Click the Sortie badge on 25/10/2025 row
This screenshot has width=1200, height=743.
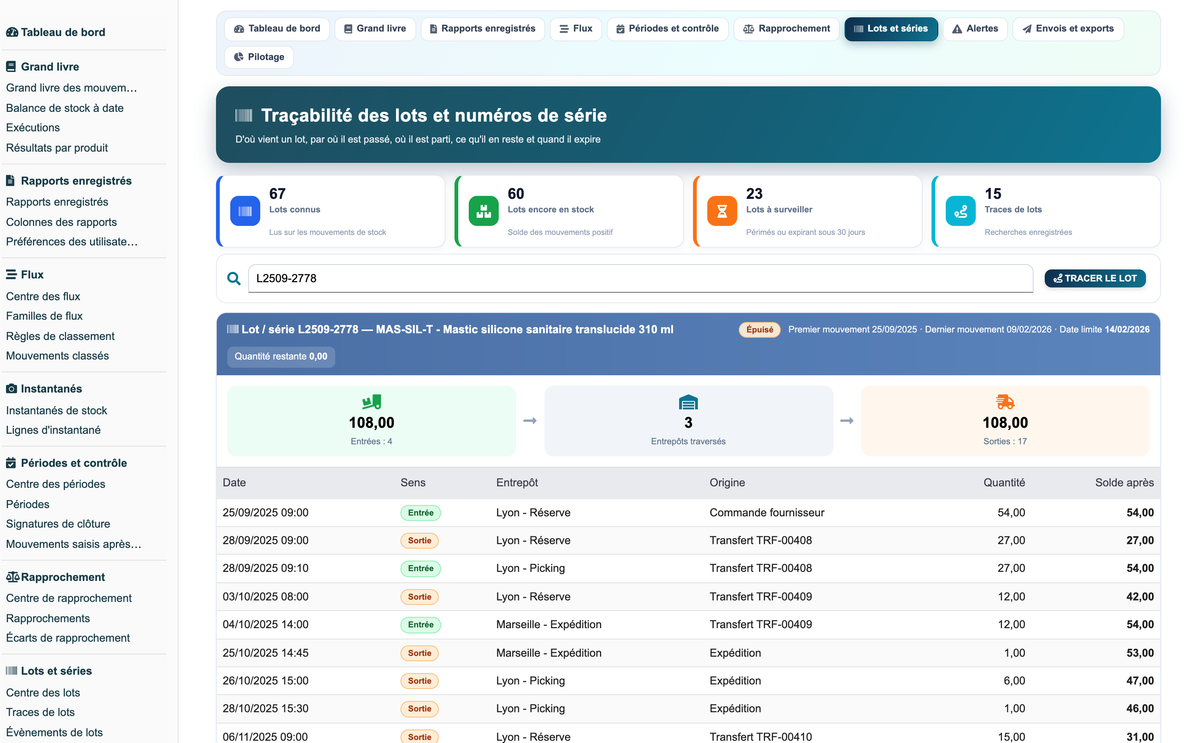click(x=420, y=653)
